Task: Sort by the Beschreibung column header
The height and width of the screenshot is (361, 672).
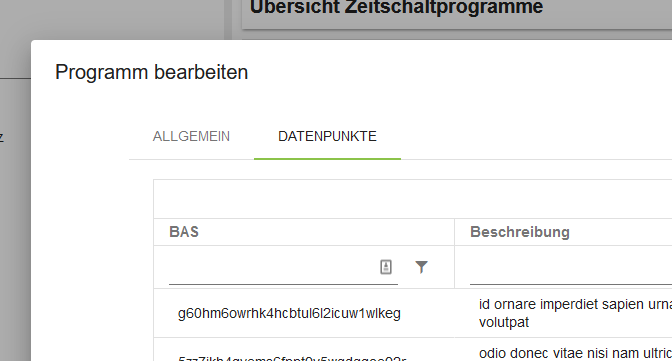Action: (520, 232)
